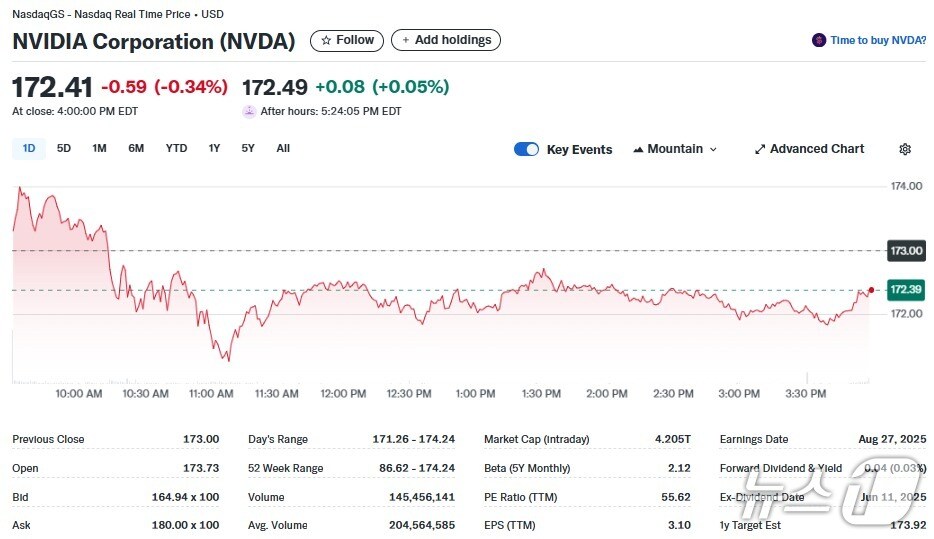Click the Mountain chart type icon

coord(638,149)
